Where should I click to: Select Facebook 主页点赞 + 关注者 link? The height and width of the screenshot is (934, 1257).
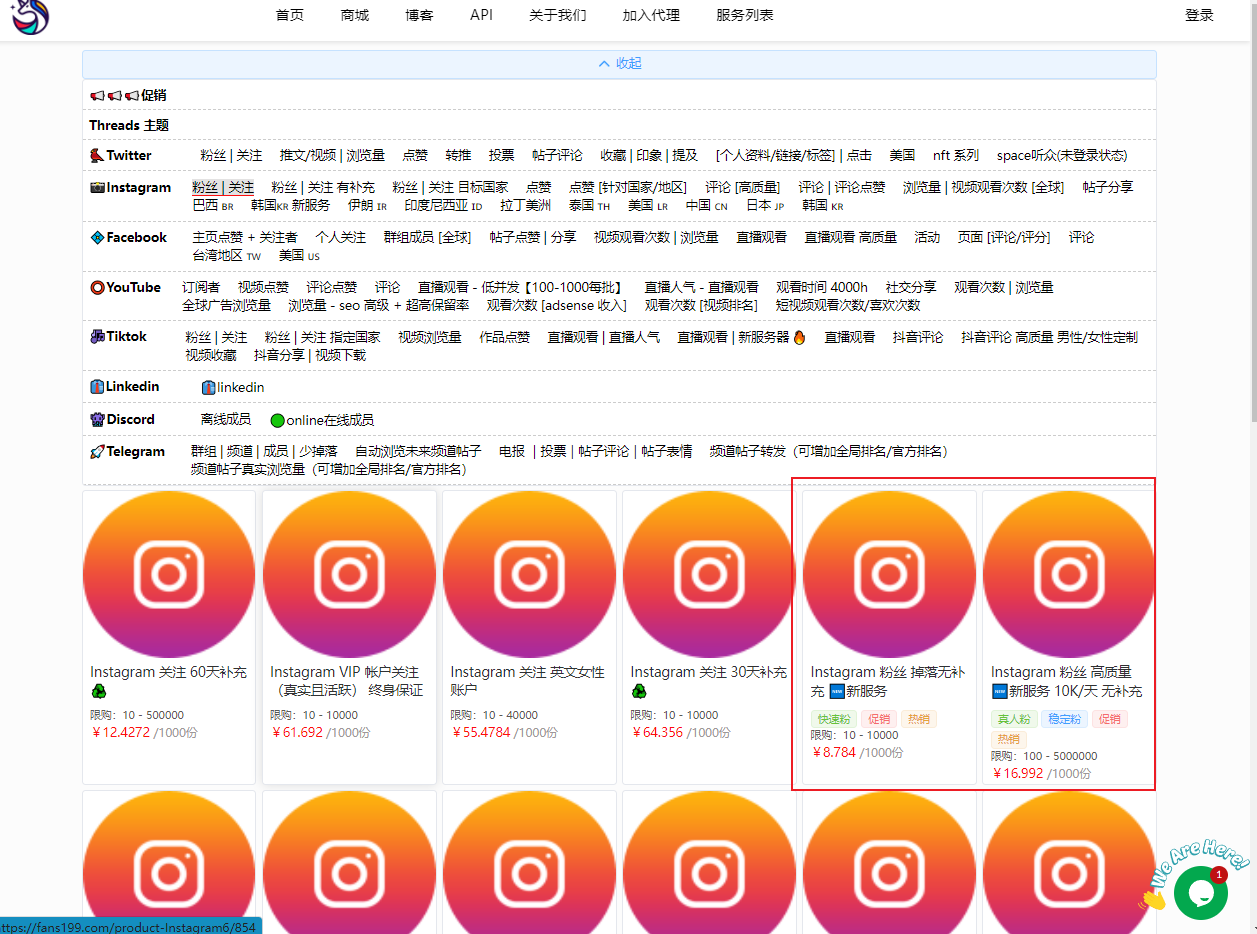245,238
